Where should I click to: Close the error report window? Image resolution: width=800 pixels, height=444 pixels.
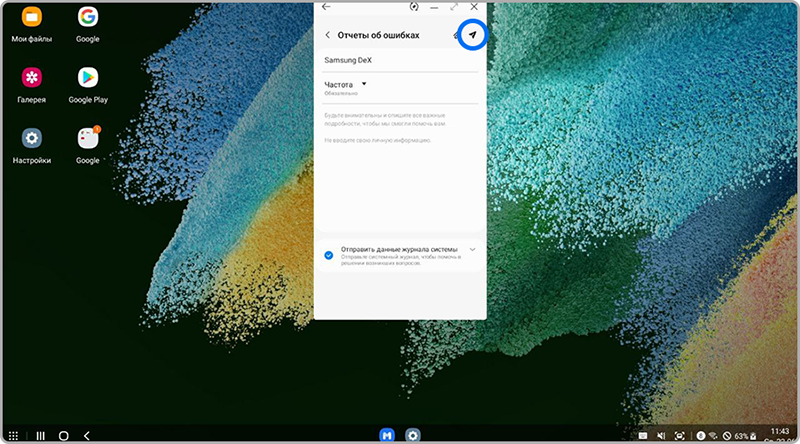[474, 7]
